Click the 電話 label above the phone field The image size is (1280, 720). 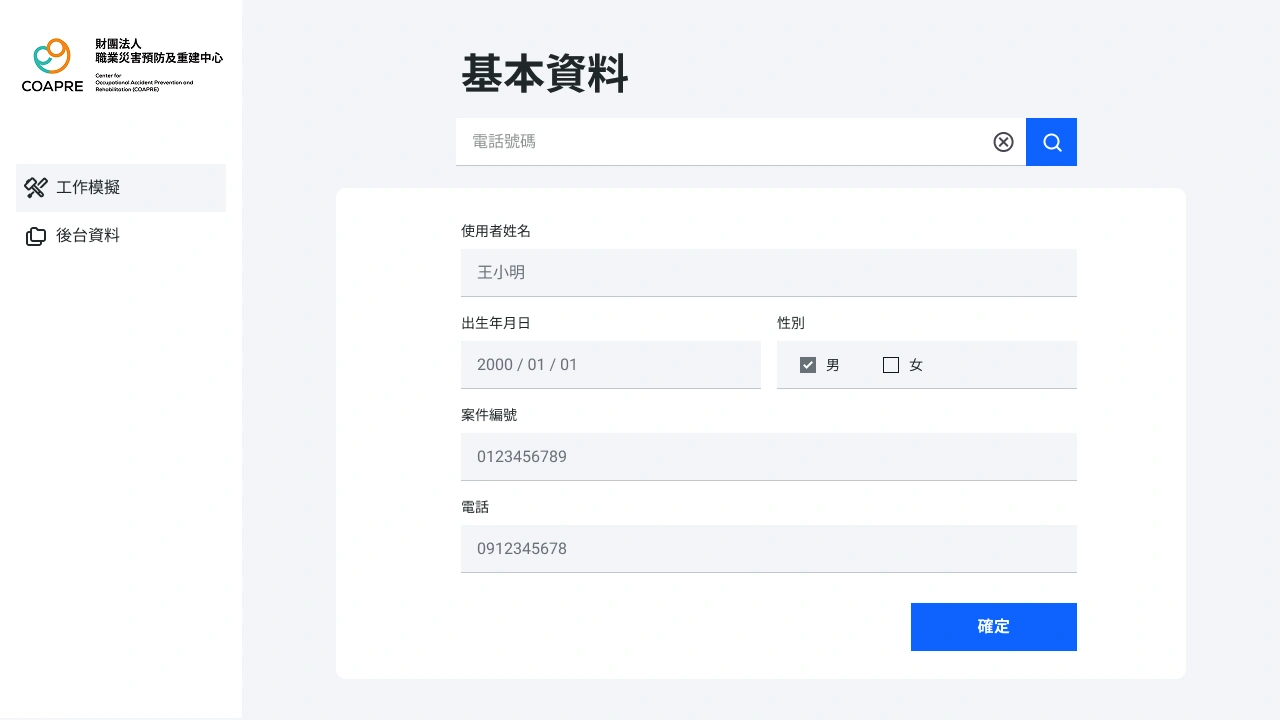[475, 507]
